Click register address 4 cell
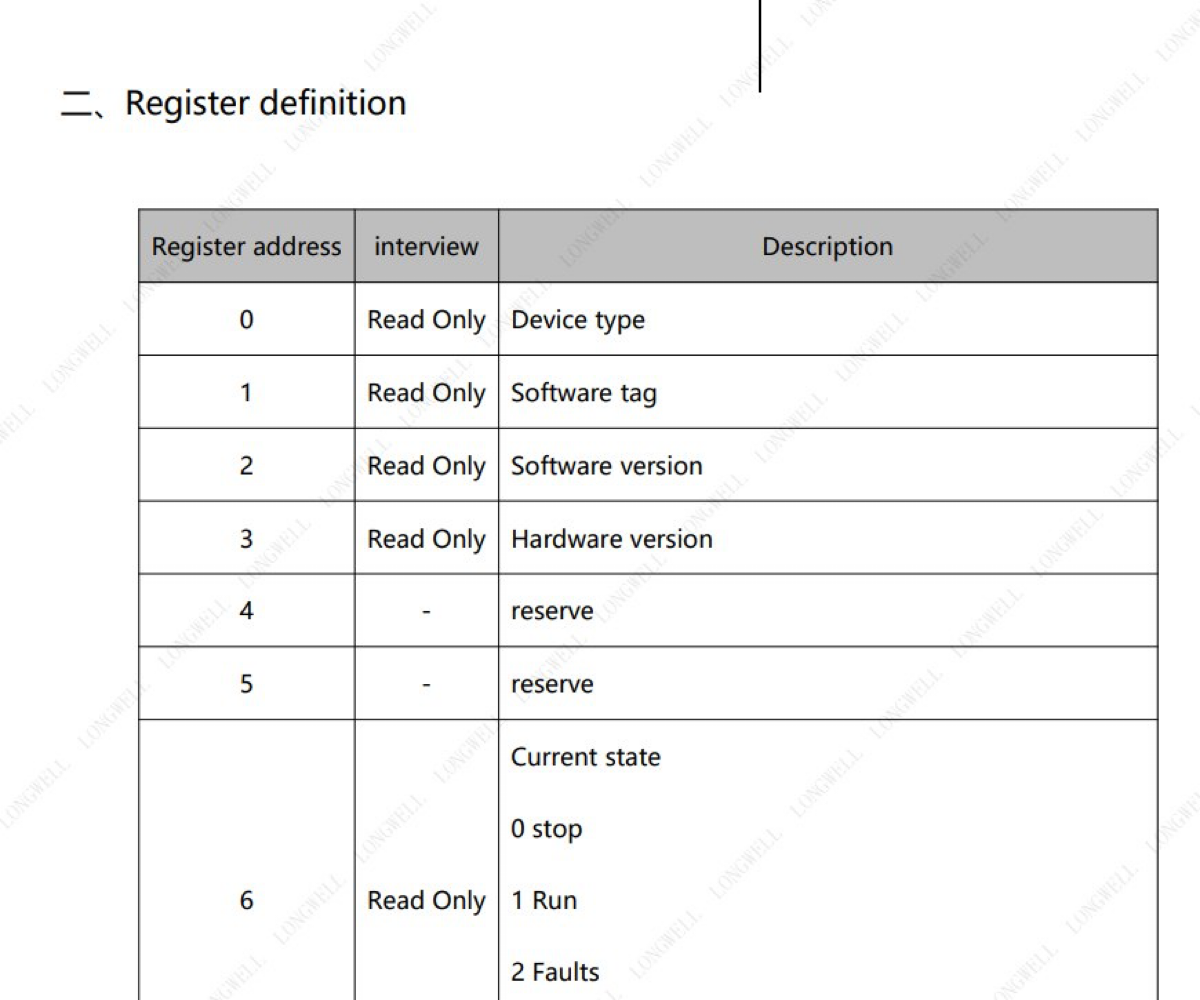 (246, 610)
